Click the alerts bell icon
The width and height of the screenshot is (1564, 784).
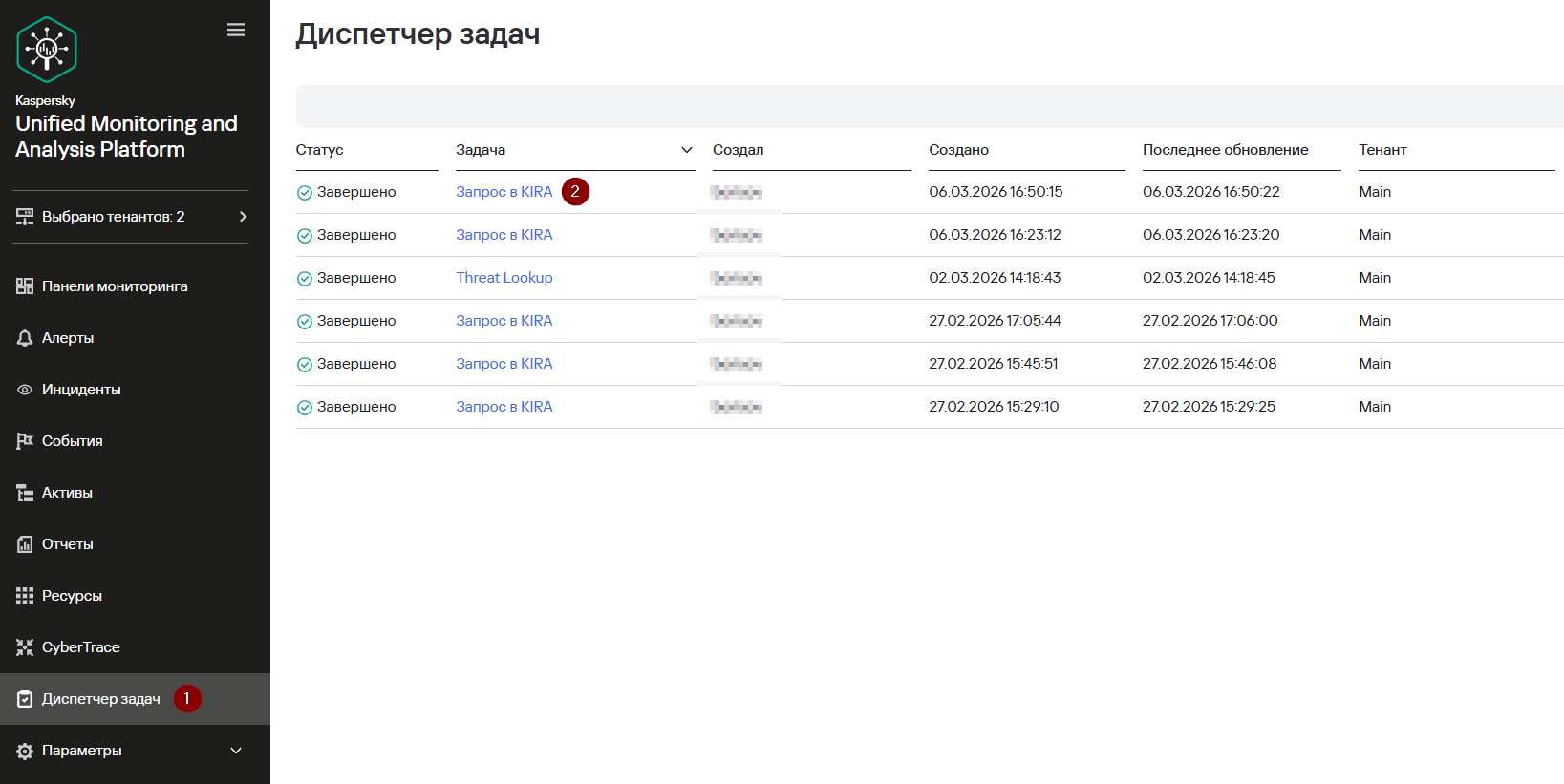click(x=25, y=338)
